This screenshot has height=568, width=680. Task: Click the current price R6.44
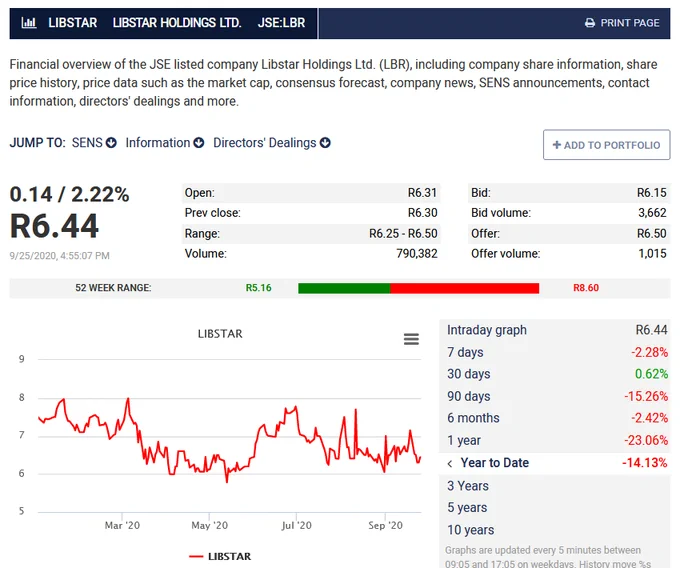pyautogui.click(x=54, y=226)
